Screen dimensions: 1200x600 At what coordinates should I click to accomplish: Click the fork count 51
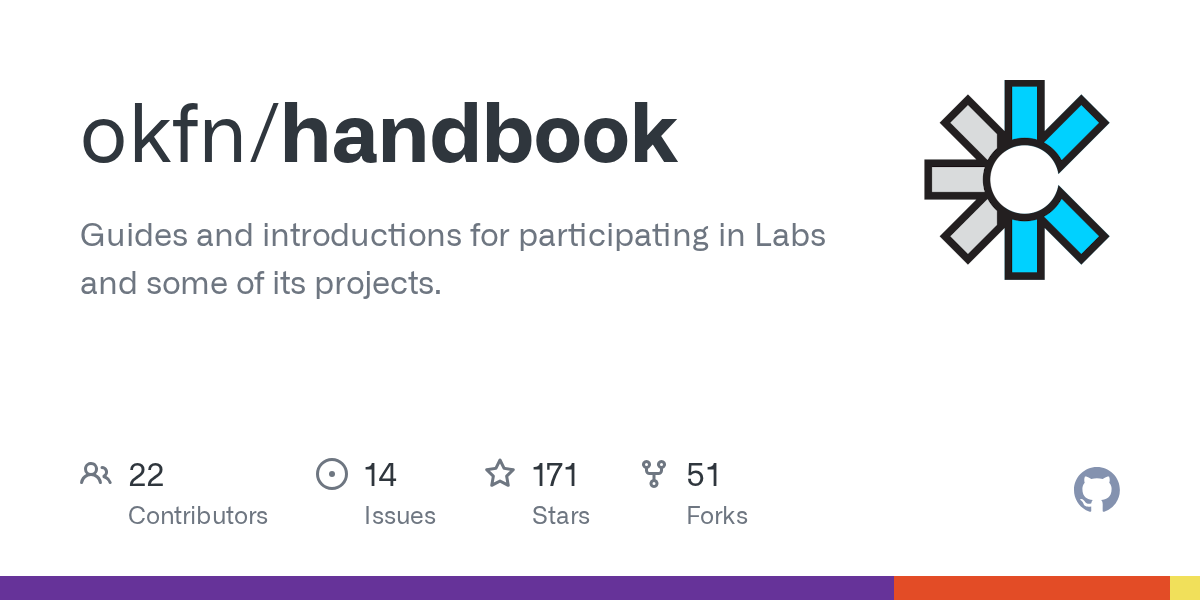[703, 474]
